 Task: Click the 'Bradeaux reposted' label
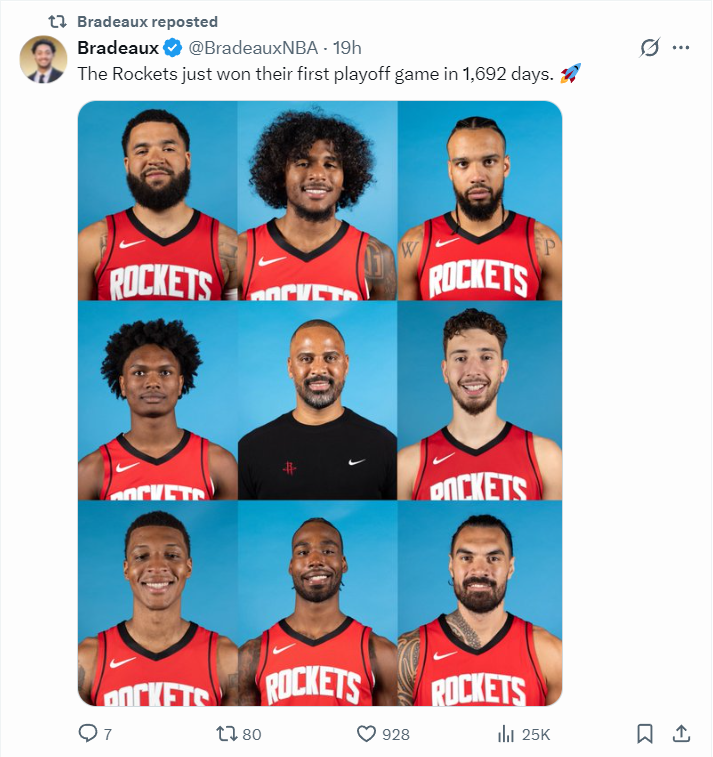click(x=147, y=22)
